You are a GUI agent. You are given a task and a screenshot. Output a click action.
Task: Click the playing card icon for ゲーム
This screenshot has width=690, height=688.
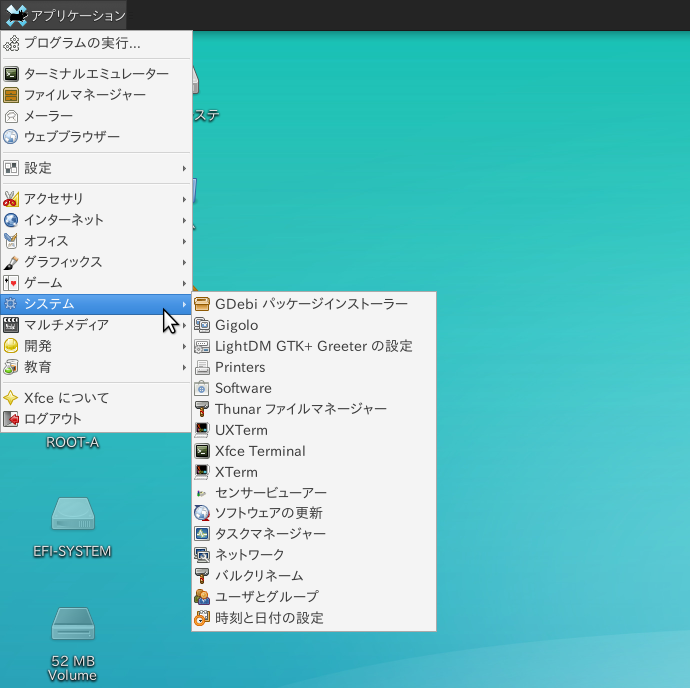click(11, 283)
